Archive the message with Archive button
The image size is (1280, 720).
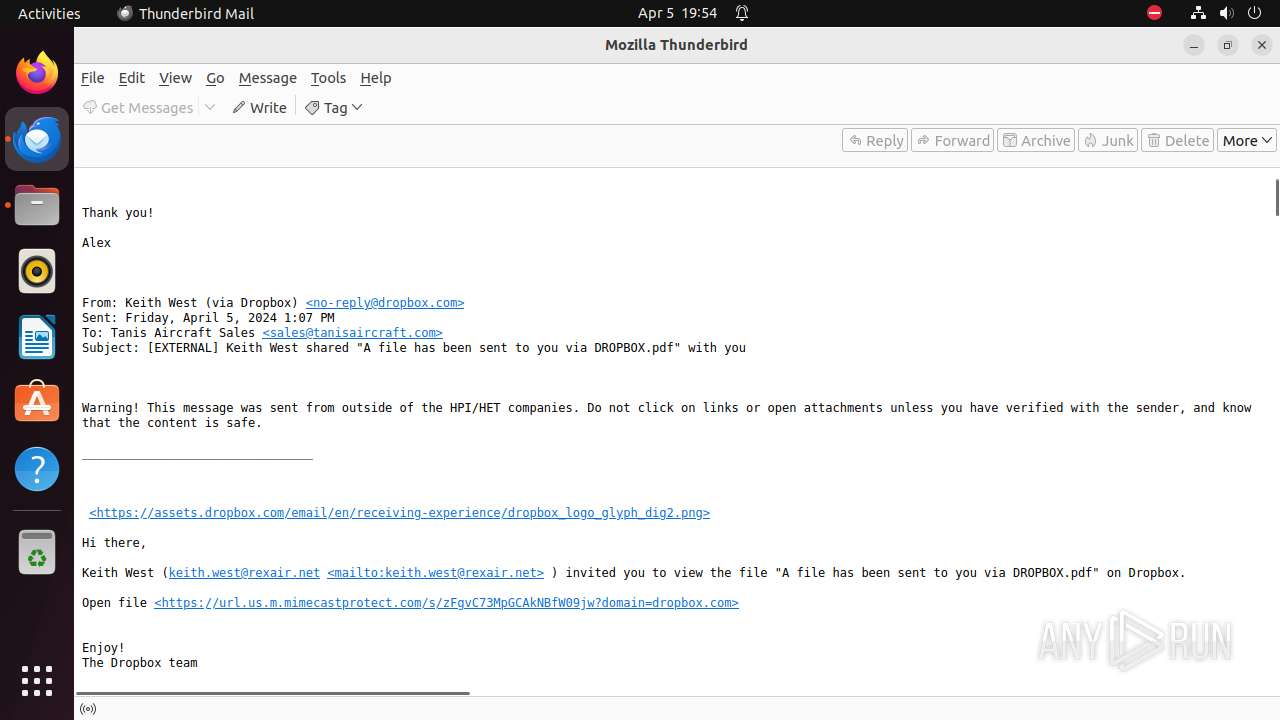(1036, 140)
